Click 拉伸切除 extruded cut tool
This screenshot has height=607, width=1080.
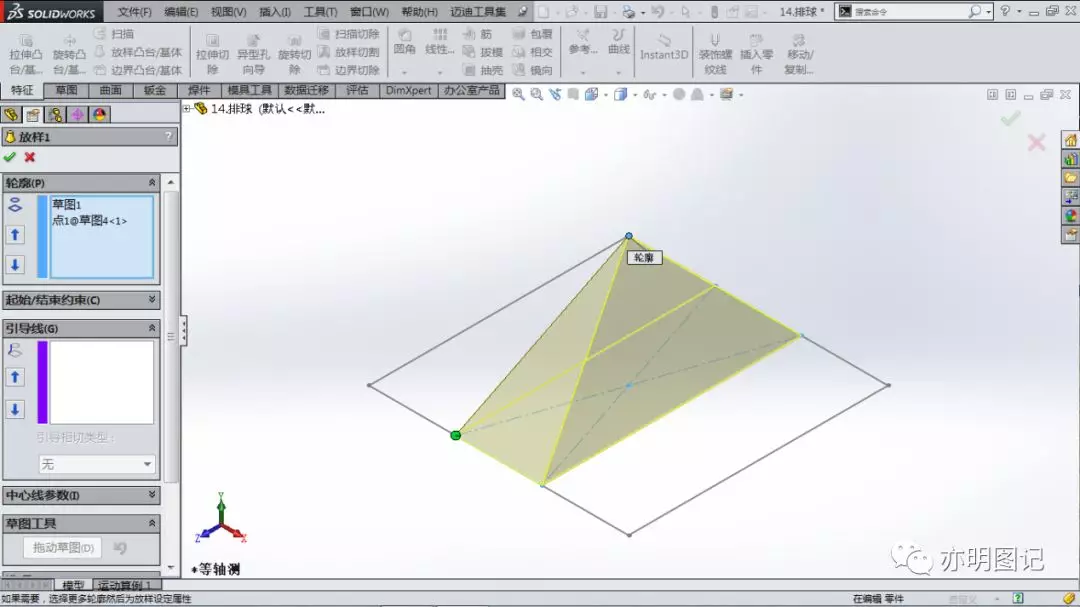212,54
